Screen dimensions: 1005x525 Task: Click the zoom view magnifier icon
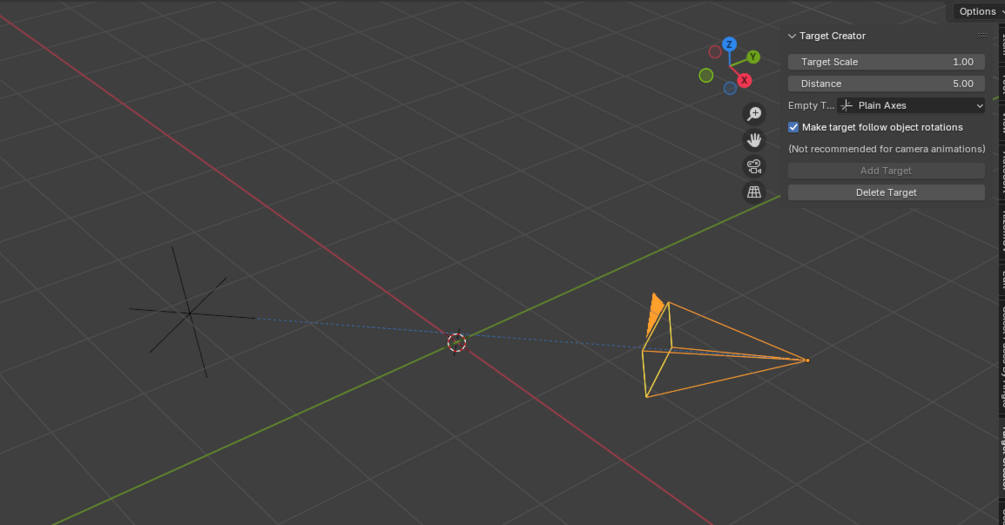click(x=754, y=114)
